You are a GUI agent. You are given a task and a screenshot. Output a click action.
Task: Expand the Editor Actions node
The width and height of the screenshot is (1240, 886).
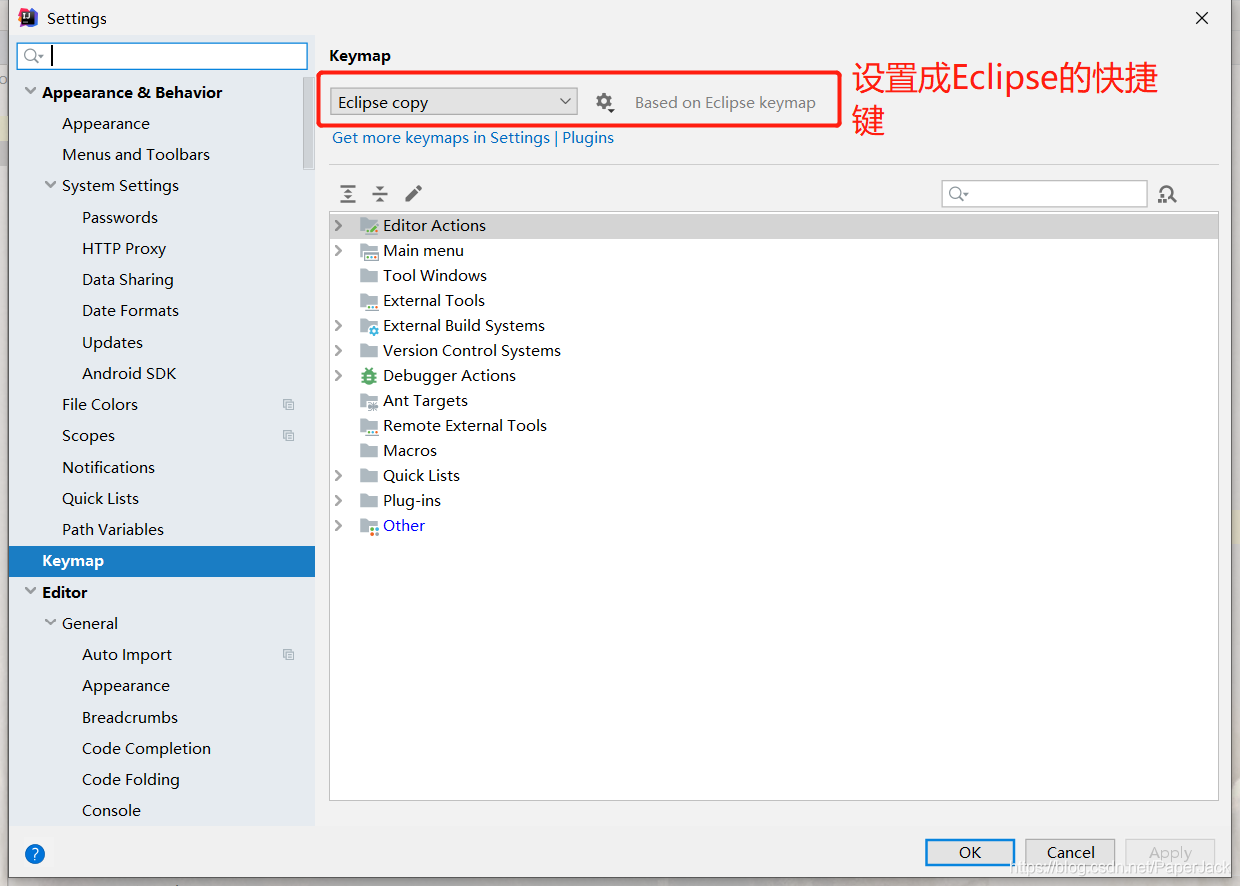[338, 226]
